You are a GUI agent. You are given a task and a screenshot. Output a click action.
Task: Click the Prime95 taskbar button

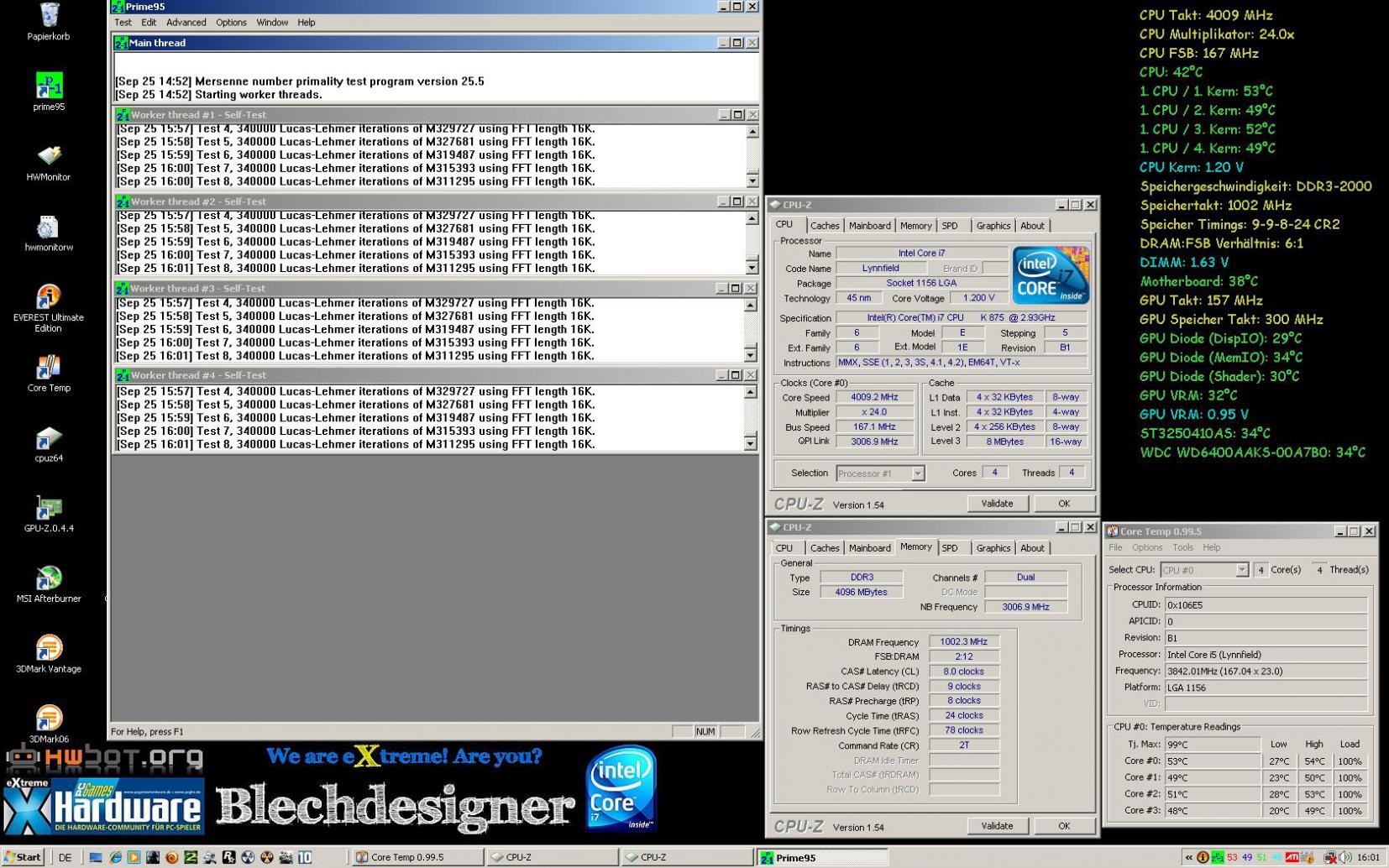click(x=823, y=857)
